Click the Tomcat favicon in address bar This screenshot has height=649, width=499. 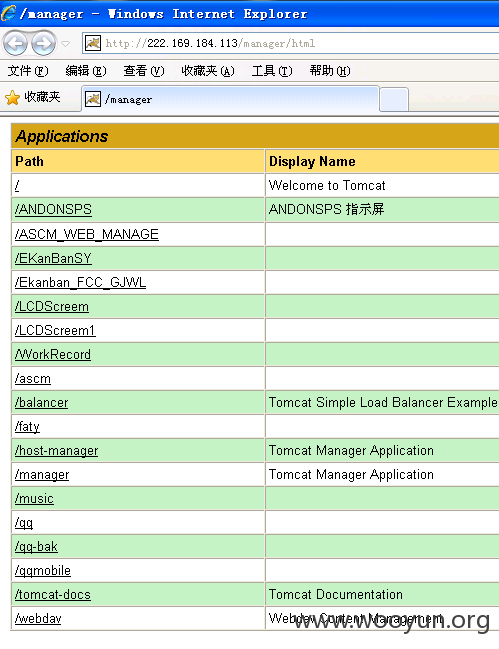93,43
